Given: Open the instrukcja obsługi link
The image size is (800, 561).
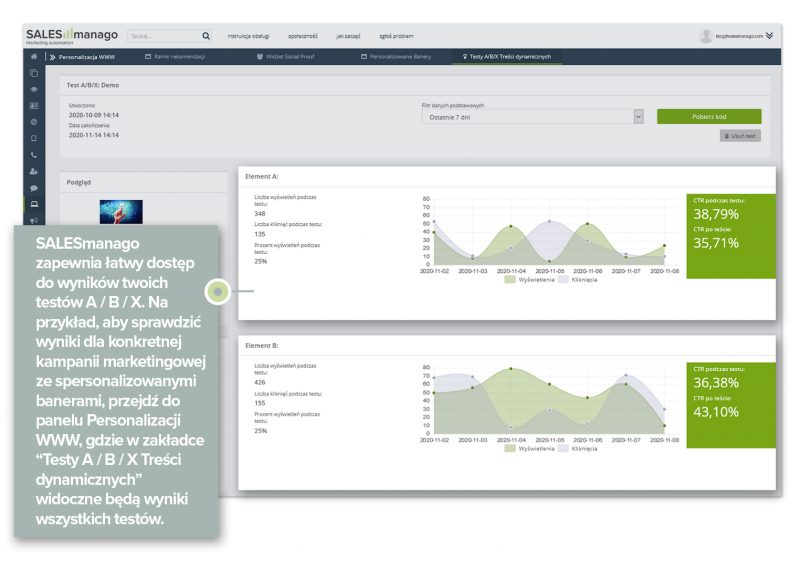Looking at the screenshot, I should [248, 36].
